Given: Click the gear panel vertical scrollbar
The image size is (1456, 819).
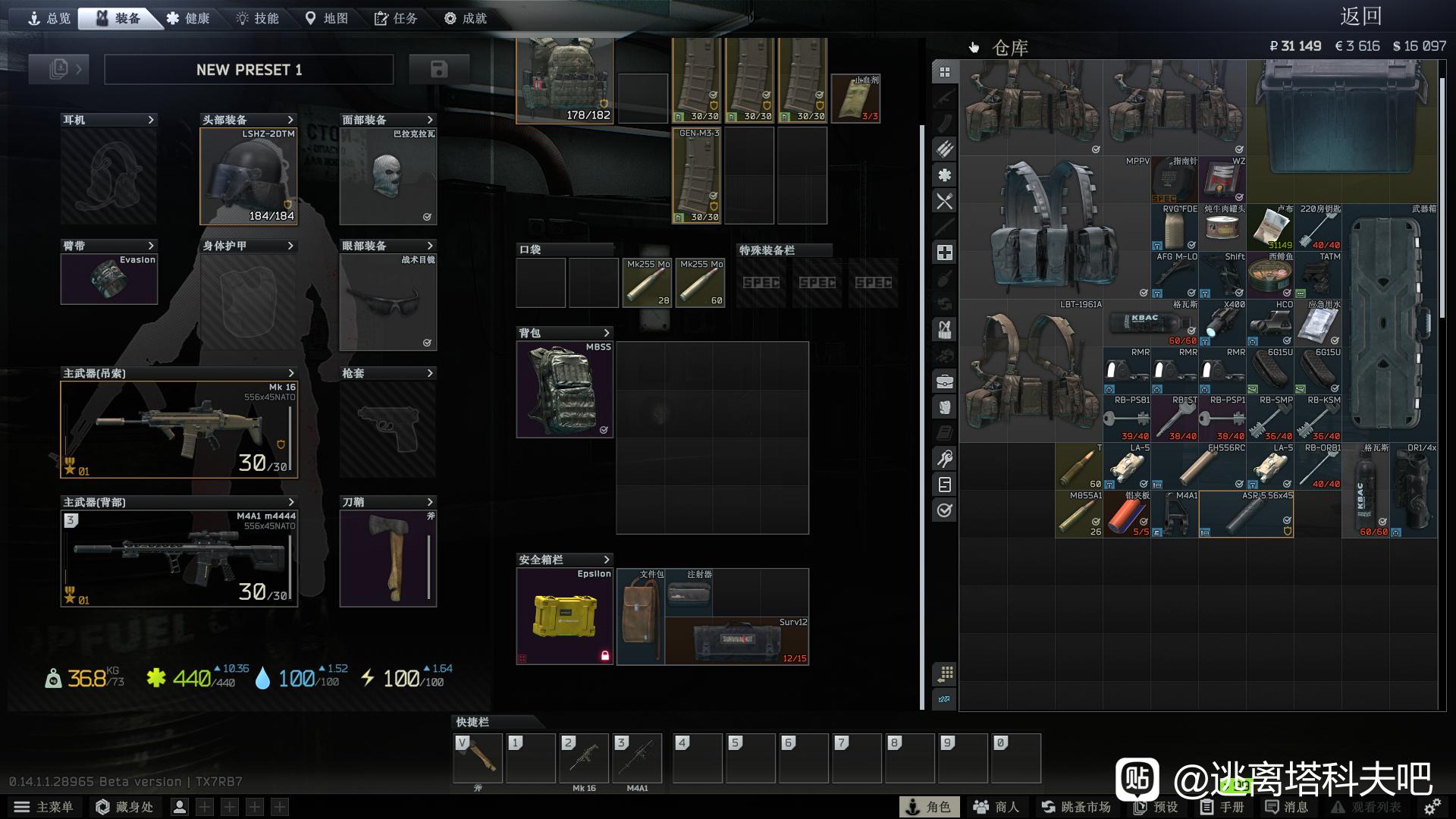Looking at the screenshot, I should pyautogui.click(x=922, y=417).
